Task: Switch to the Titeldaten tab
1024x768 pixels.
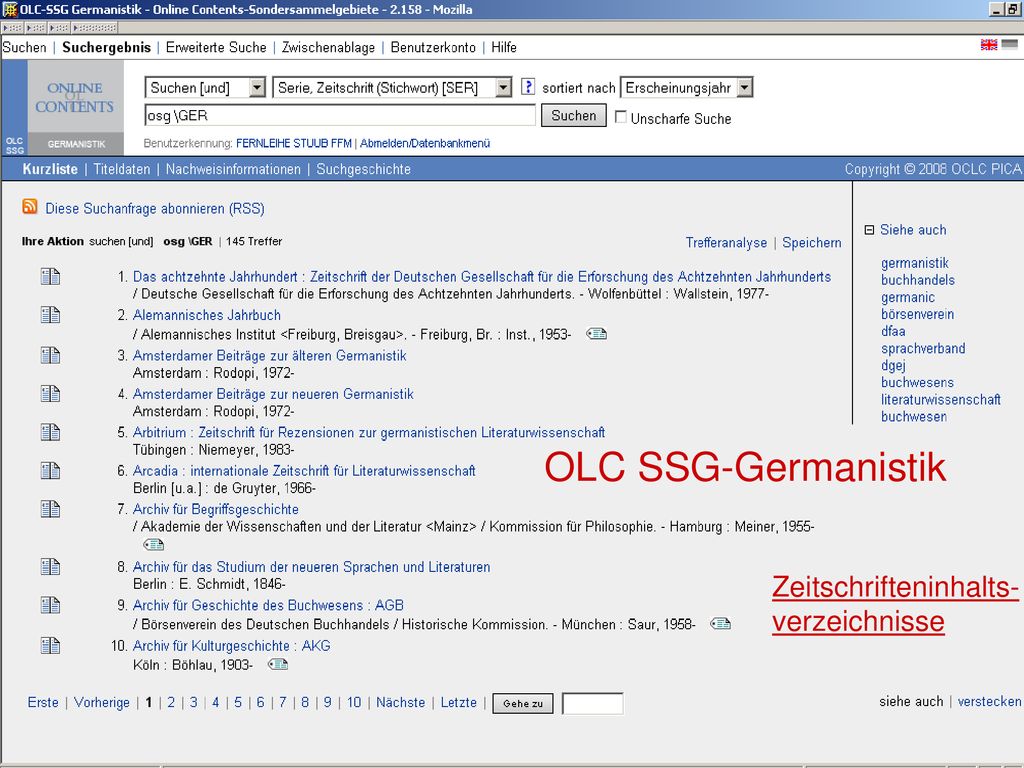Action: 121,169
